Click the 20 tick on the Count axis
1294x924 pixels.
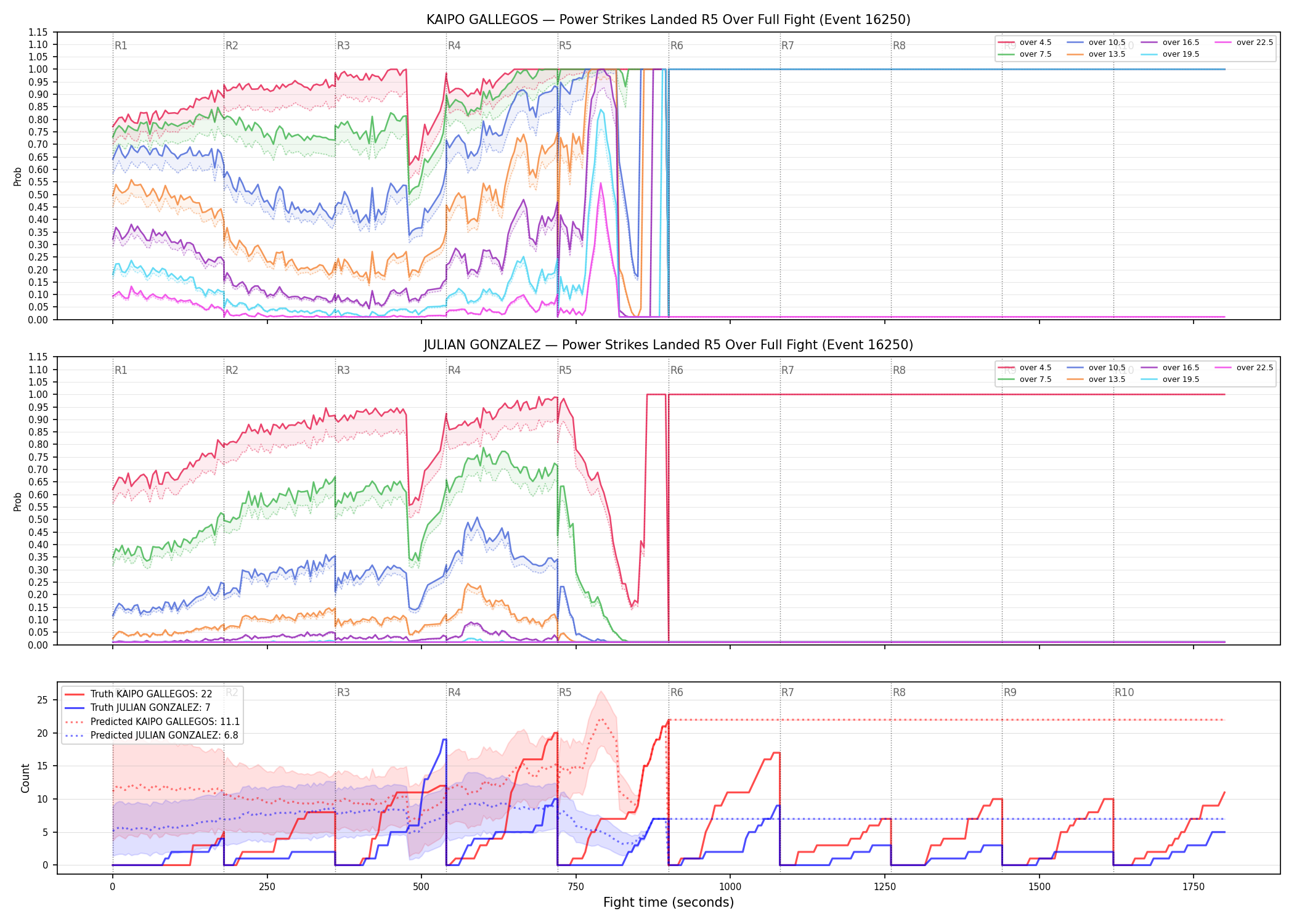point(43,733)
